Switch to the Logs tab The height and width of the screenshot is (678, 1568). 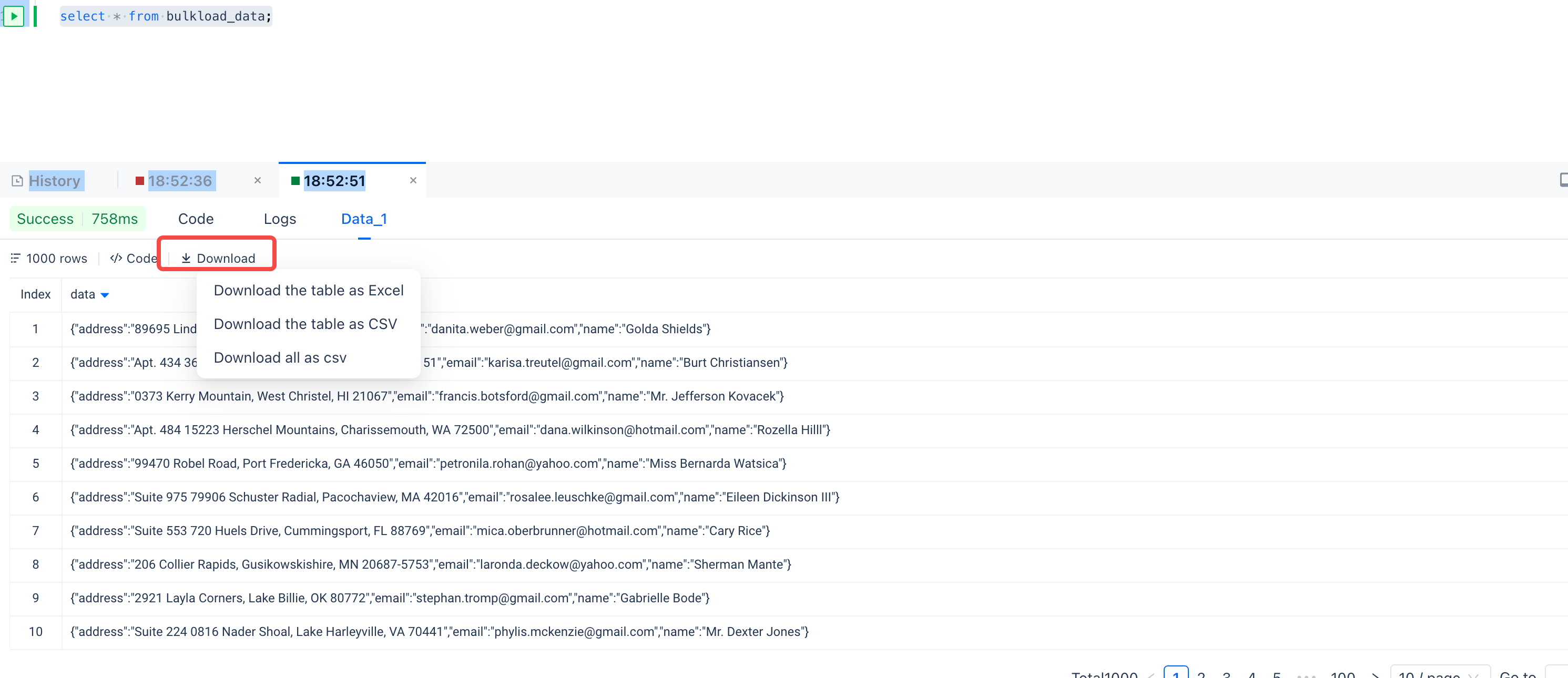tap(279, 219)
